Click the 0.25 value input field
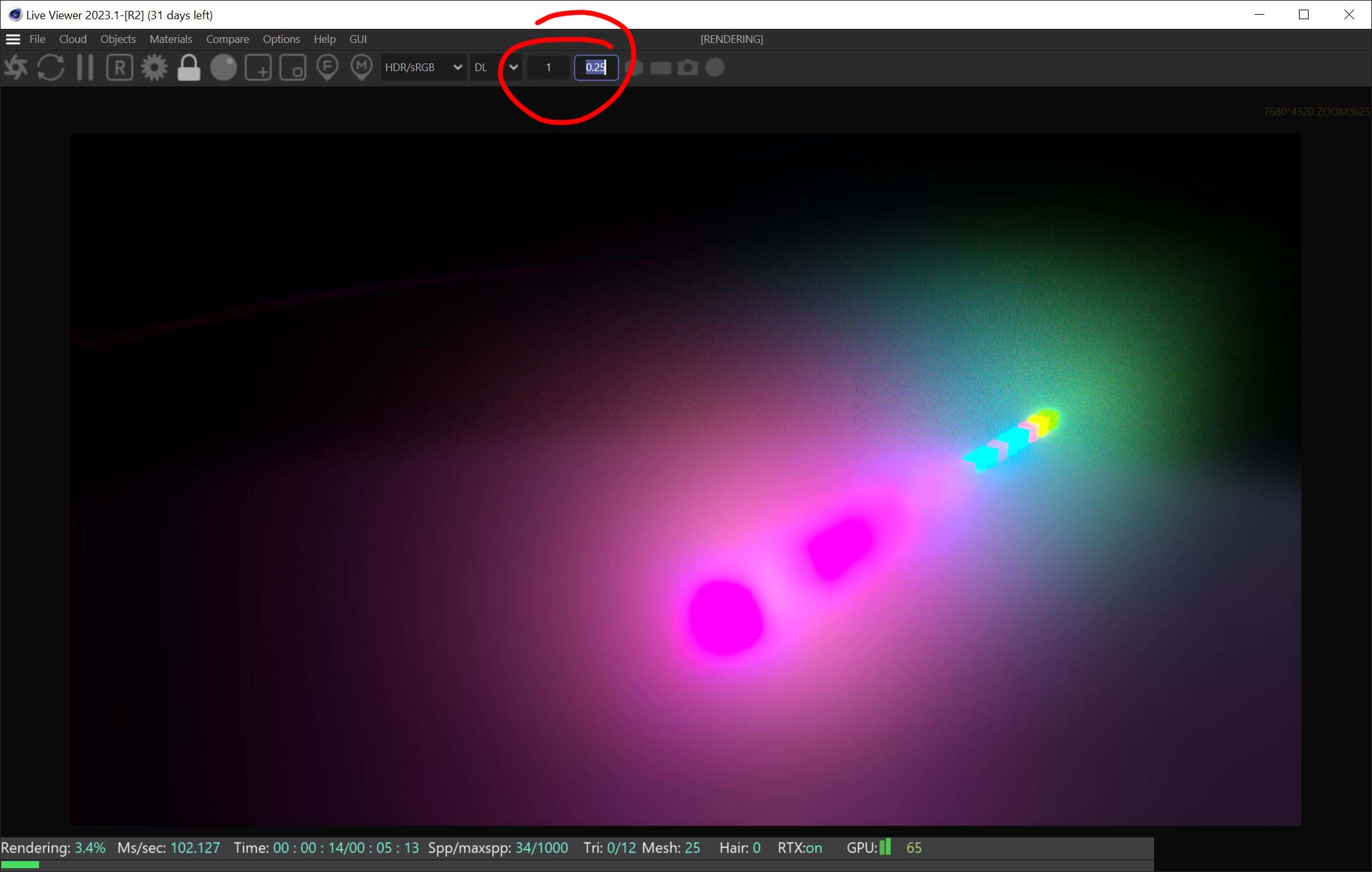This screenshot has height=872, width=1372. coord(595,67)
